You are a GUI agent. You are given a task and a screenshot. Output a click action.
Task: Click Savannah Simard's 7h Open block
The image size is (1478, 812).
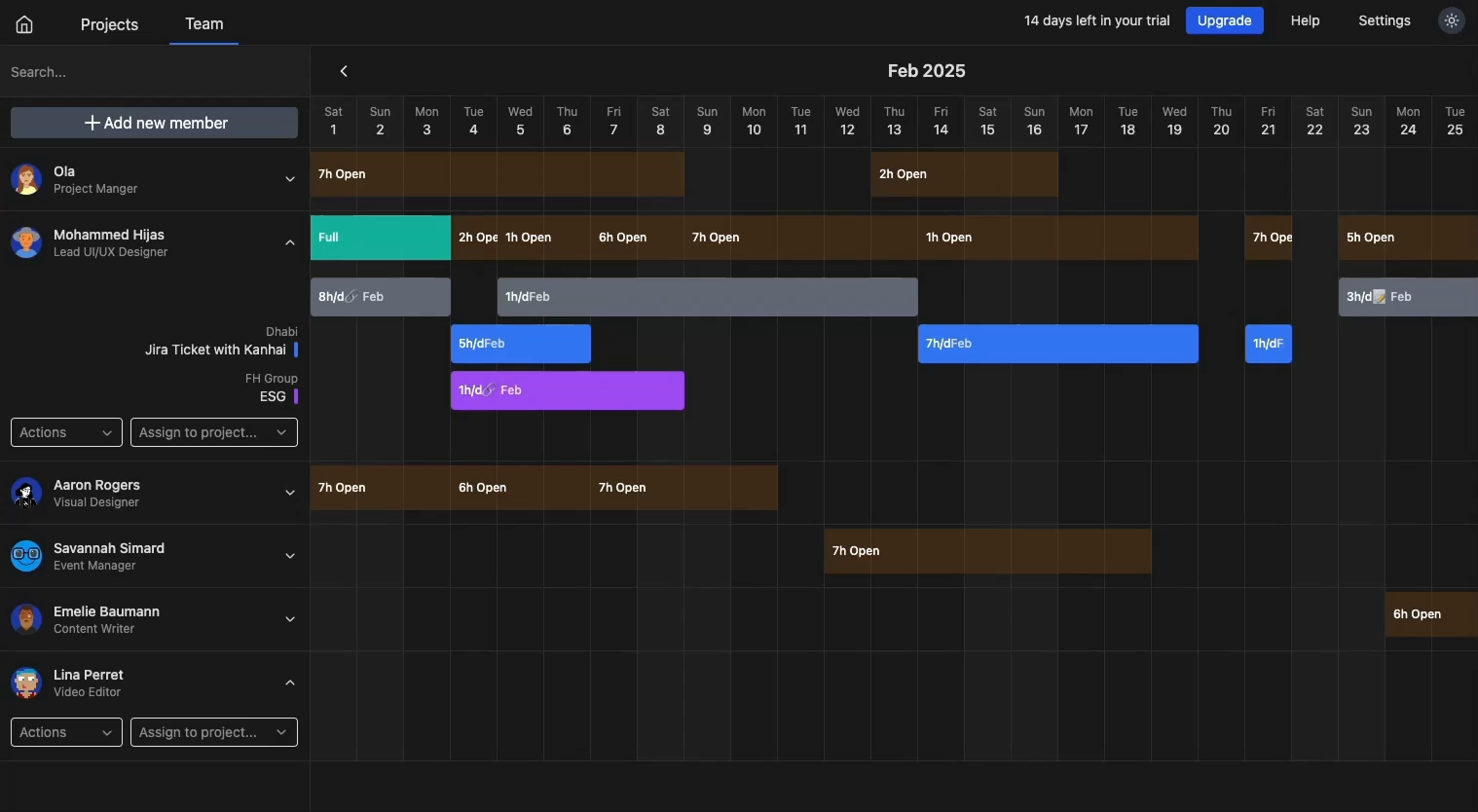(988, 551)
